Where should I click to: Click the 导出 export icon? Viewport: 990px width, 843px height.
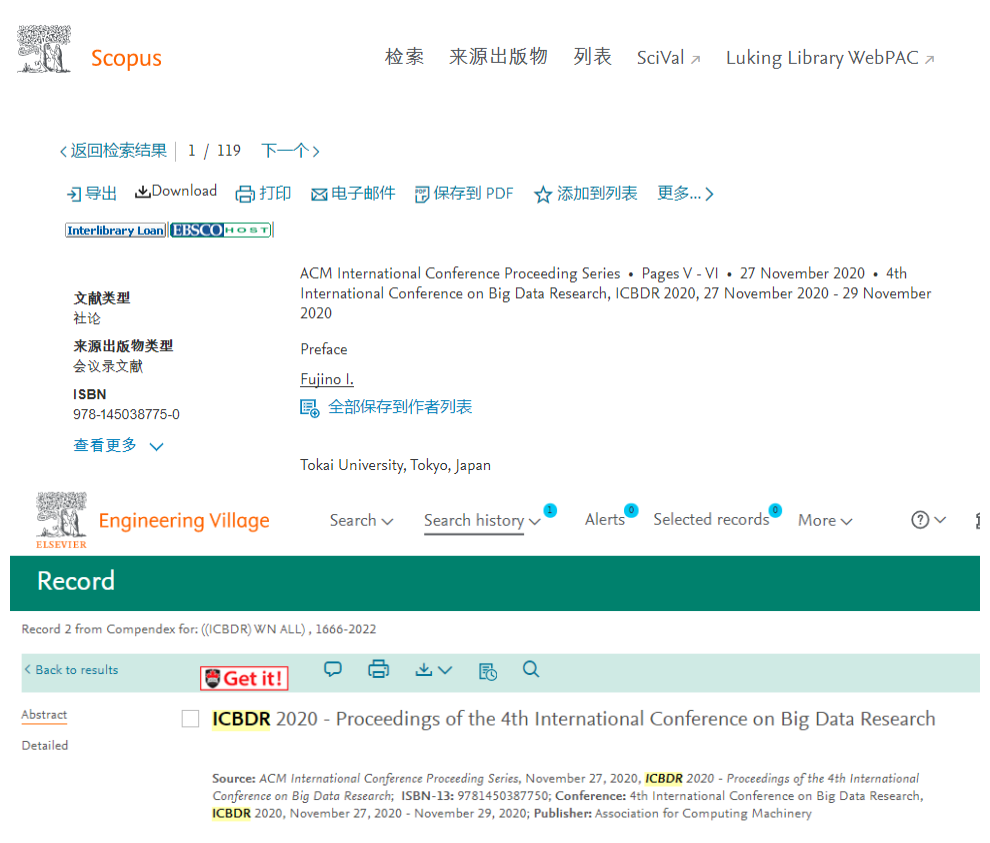click(74, 194)
